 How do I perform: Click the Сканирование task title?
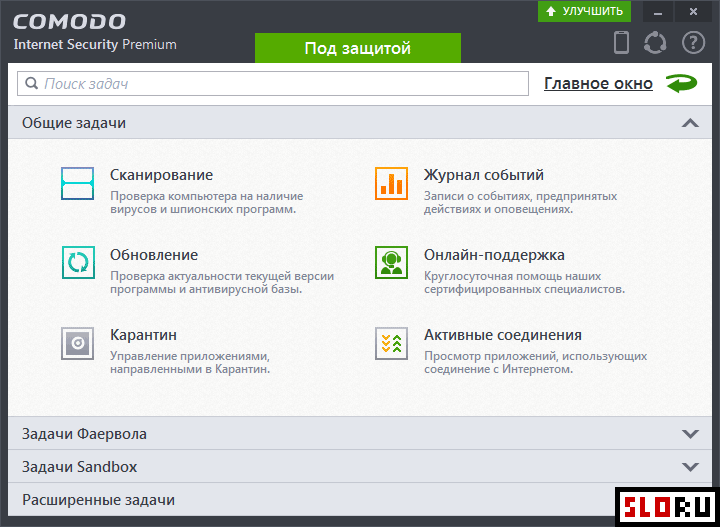tap(161, 175)
